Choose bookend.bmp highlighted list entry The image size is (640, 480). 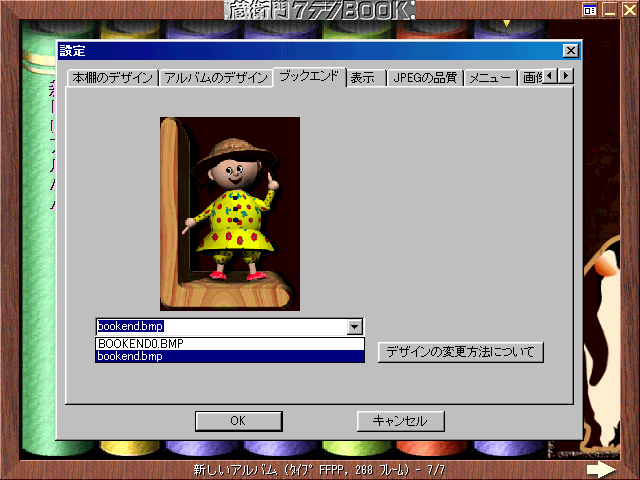[230, 356]
